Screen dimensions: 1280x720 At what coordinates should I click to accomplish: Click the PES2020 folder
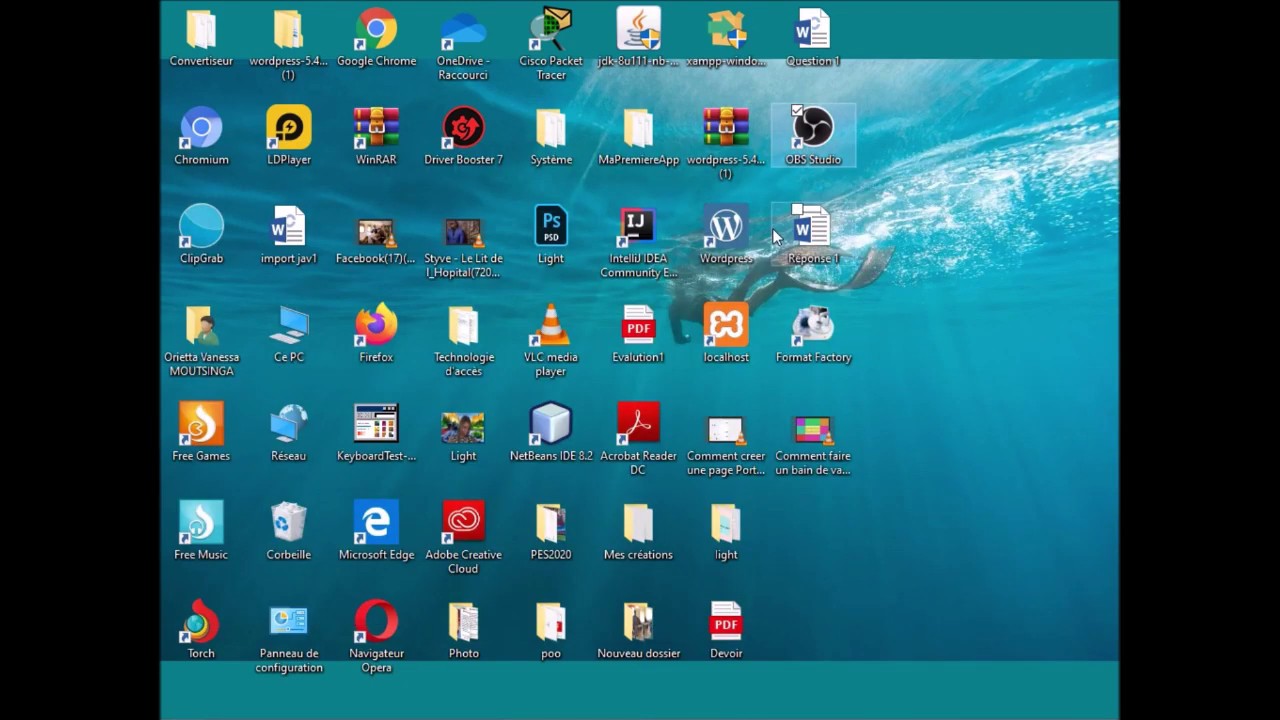(x=551, y=523)
